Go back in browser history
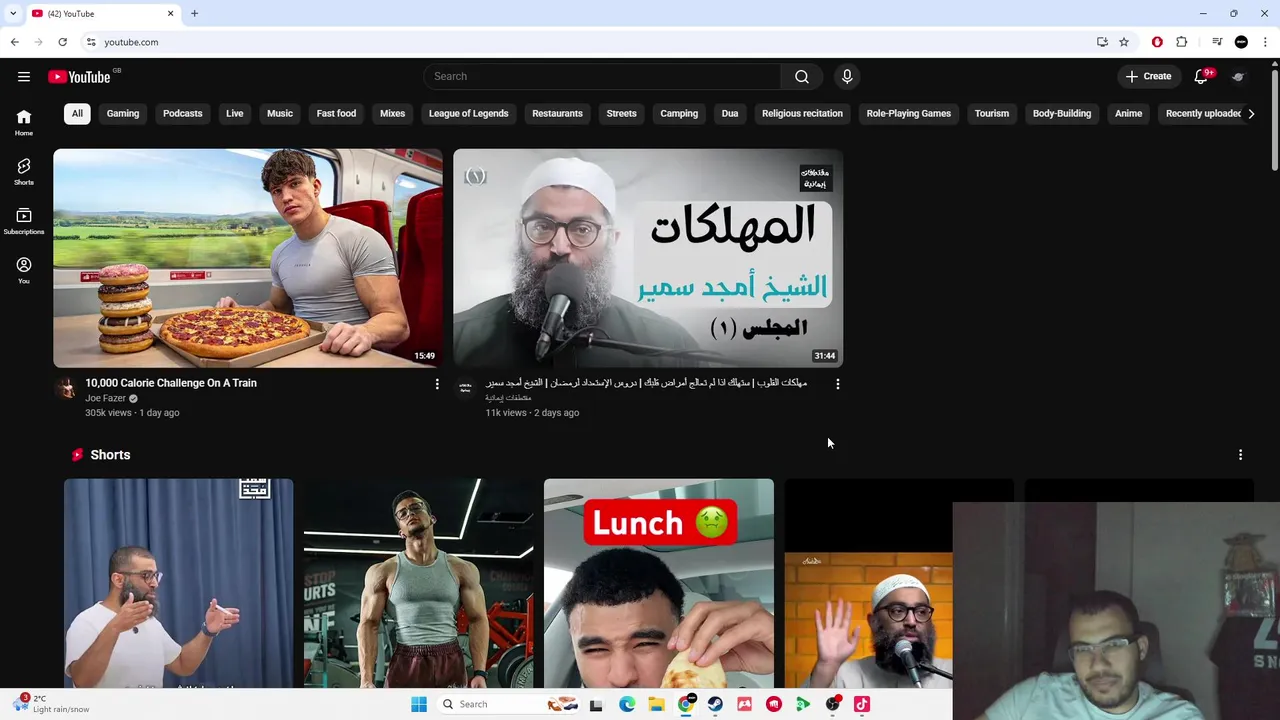 14,42
